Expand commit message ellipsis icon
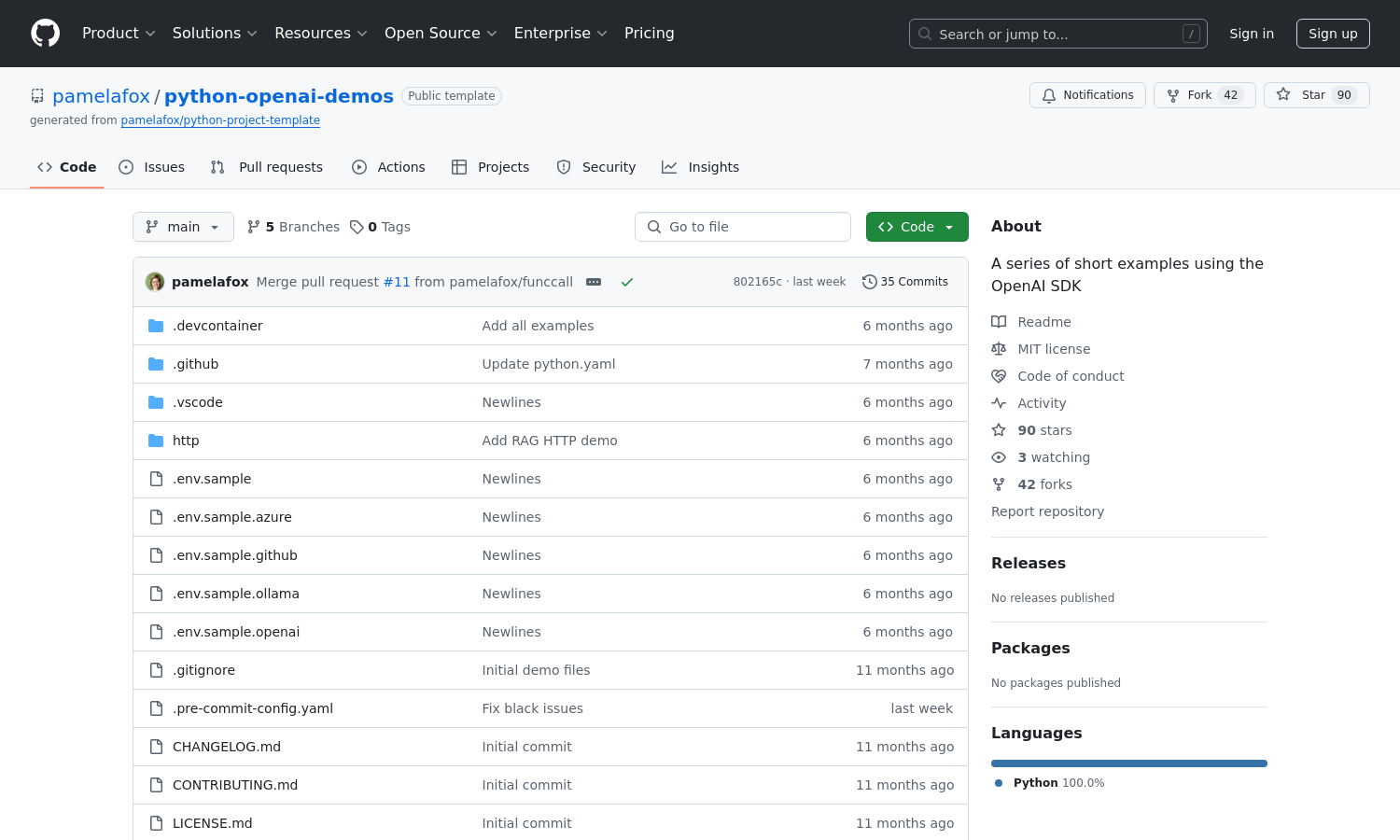 pyautogui.click(x=594, y=282)
